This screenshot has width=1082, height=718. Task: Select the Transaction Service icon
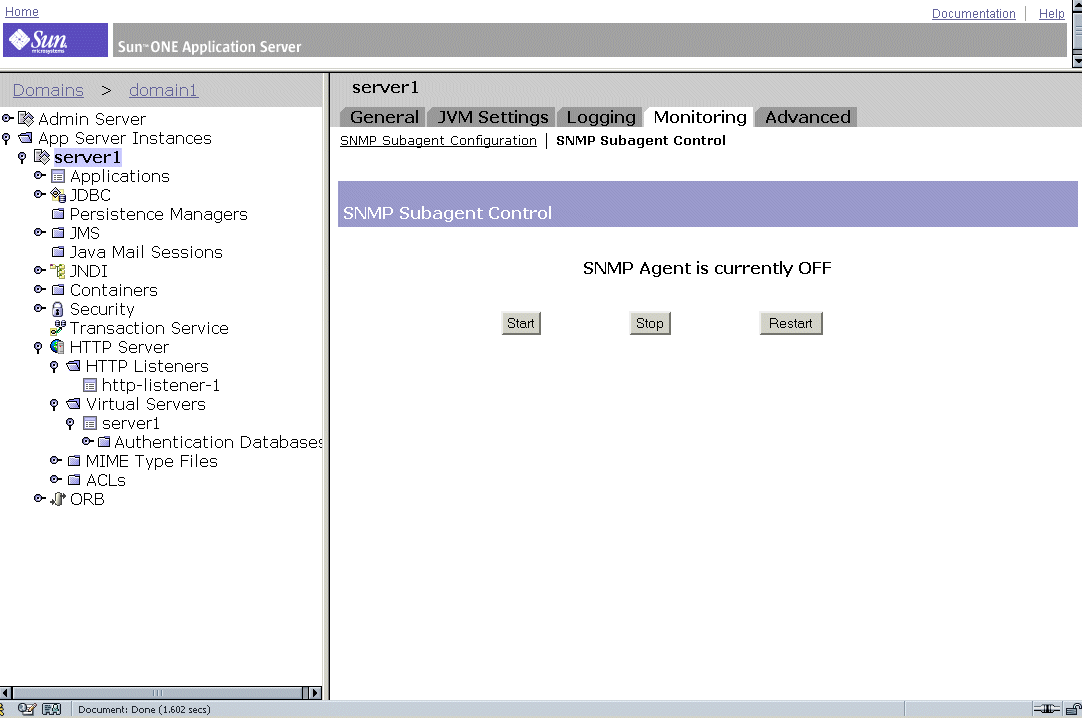pos(57,328)
